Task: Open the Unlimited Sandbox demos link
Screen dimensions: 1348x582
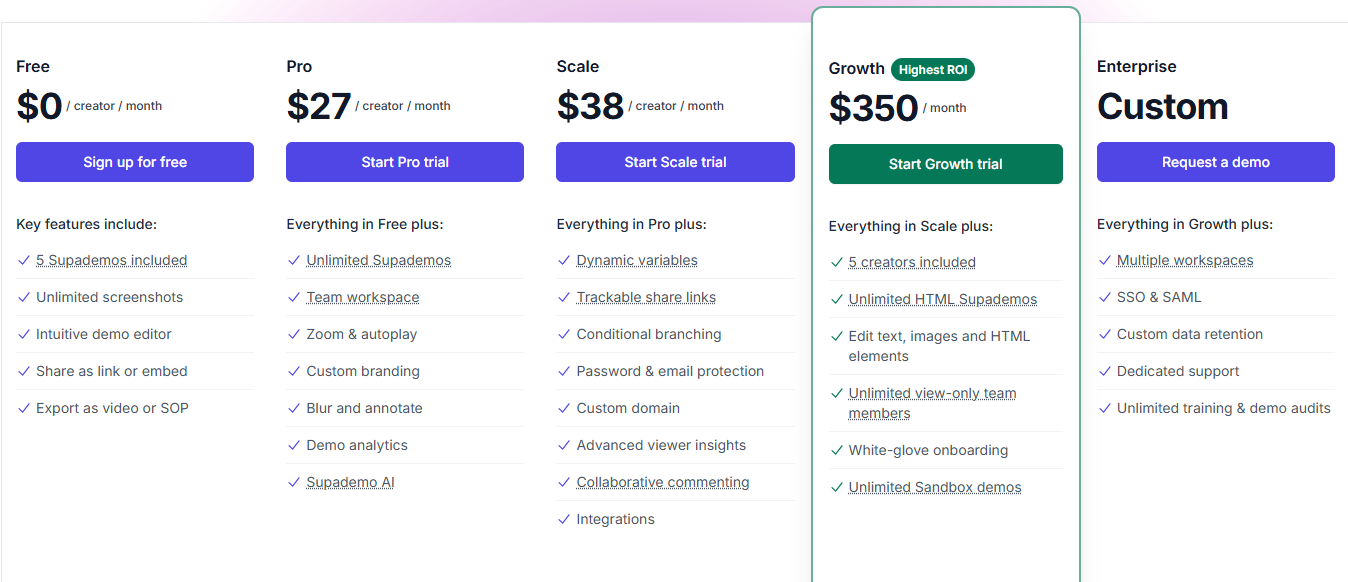Action: pyautogui.click(x=935, y=487)
